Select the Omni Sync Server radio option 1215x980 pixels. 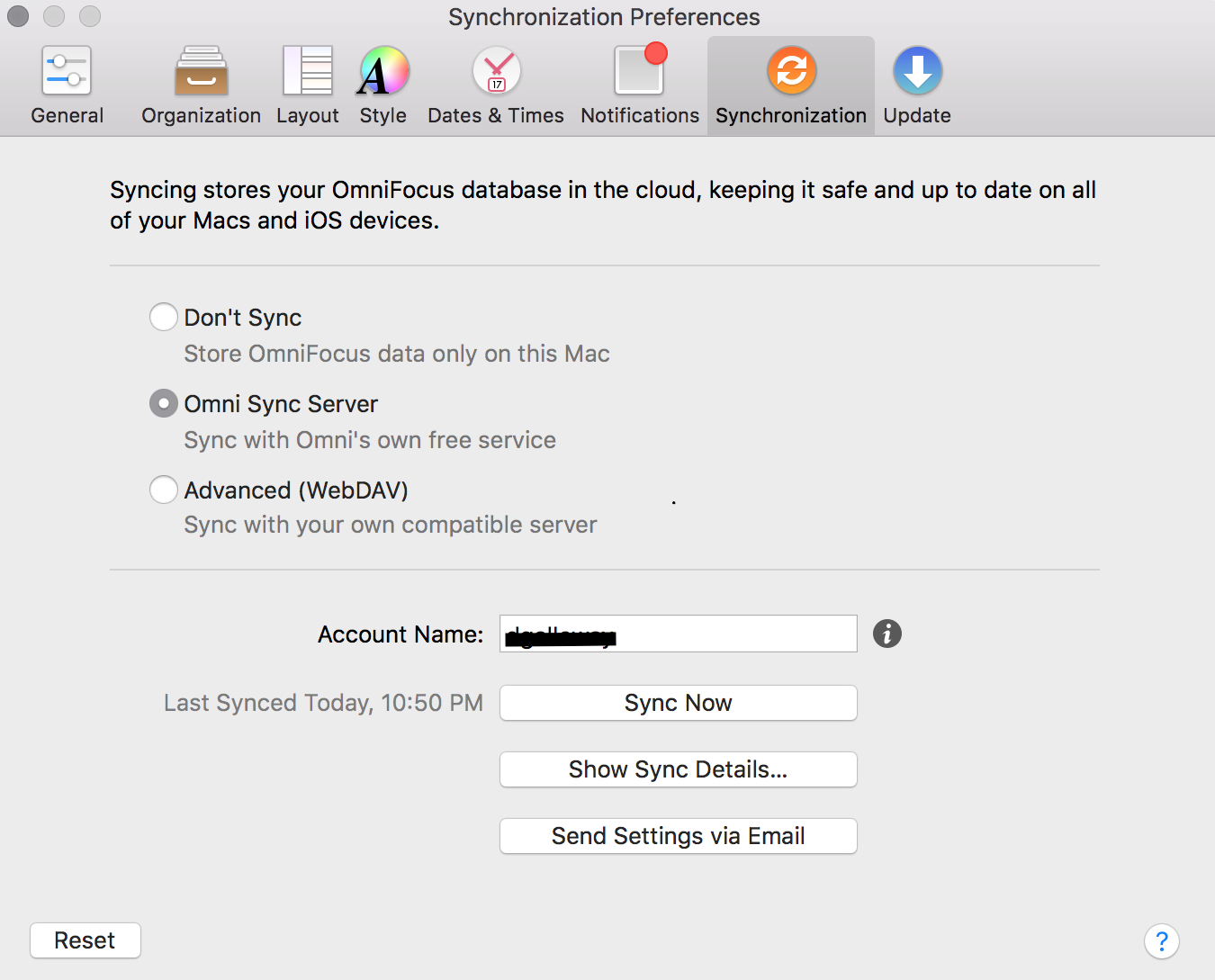click(x=163, y=403)
